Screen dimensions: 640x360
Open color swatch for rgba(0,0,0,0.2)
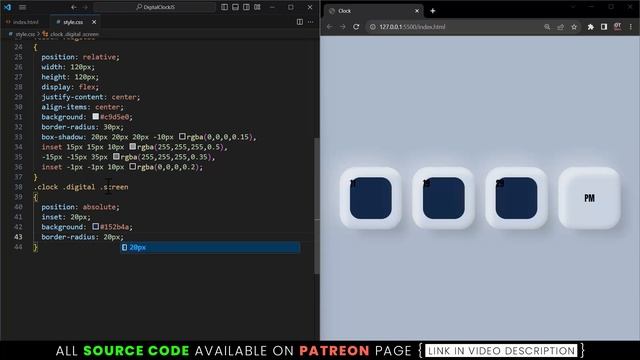pyautogui.click(x=133, y=167)
